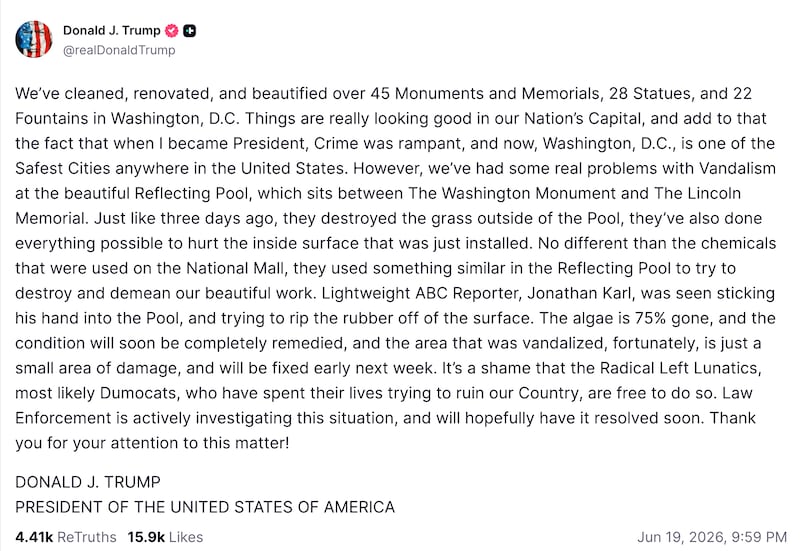Open the Donald J. Trump display name
800x551 pixels.
click(112, 31)
